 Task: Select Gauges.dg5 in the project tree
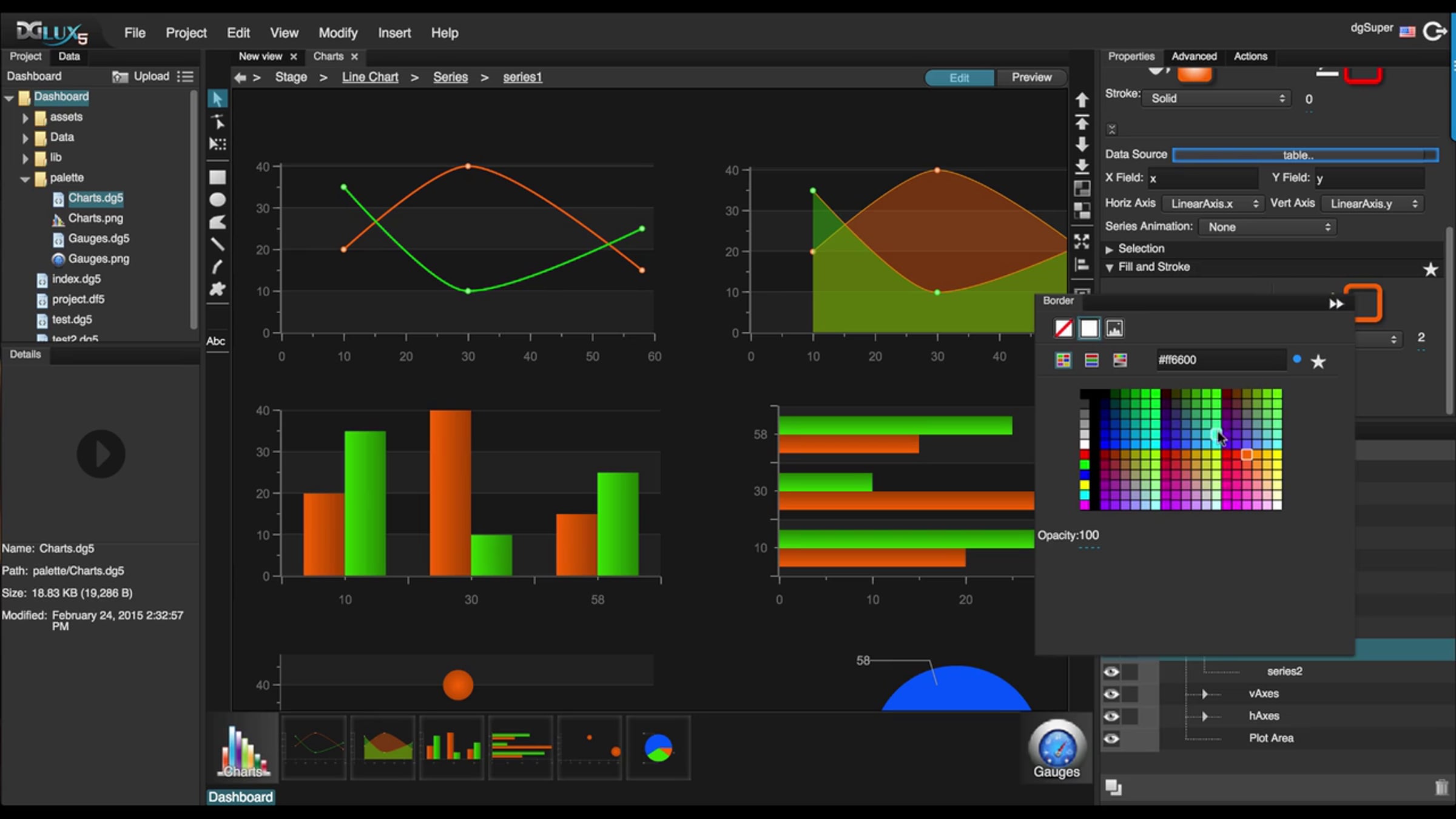point(98,239)
